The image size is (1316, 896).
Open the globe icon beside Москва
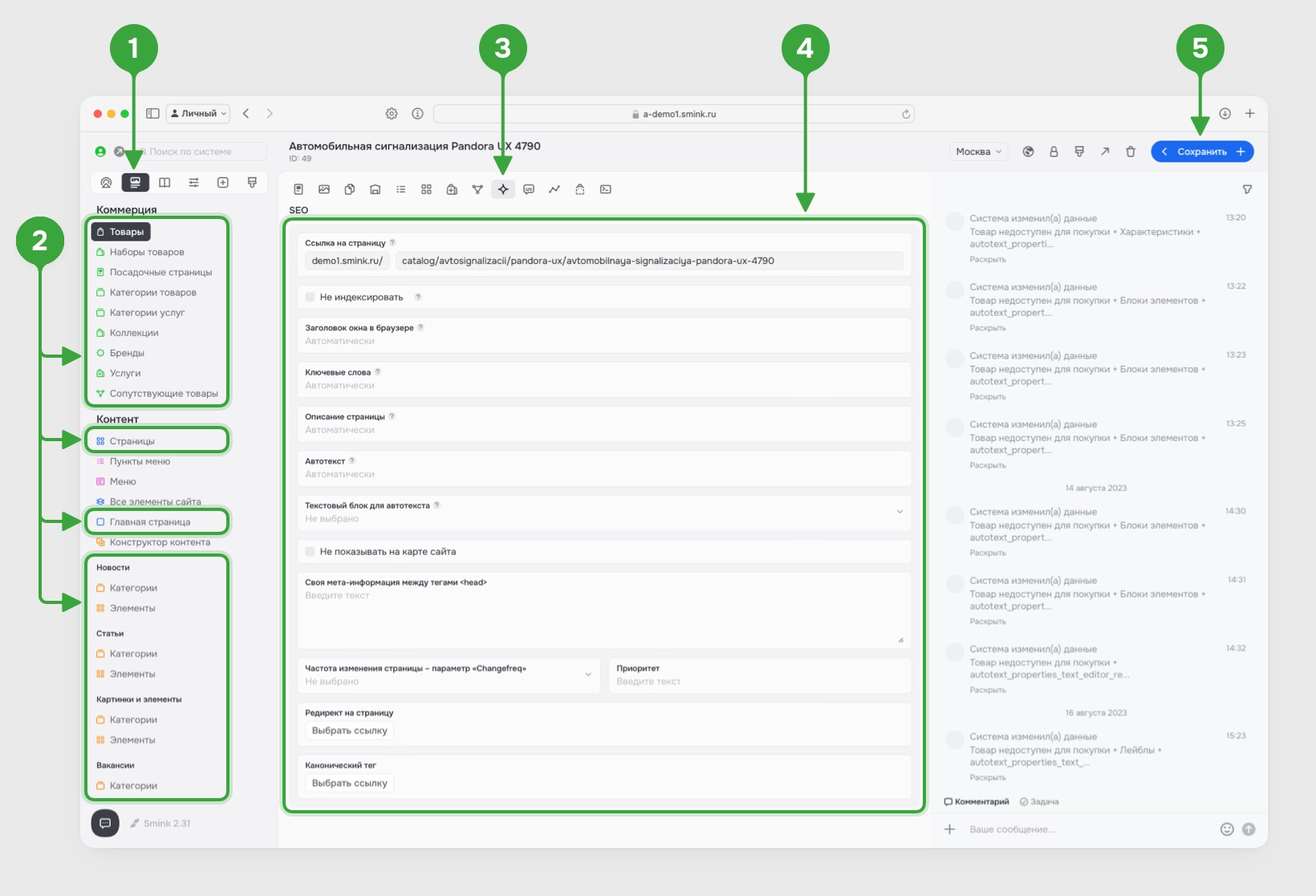coord(1028,152)
